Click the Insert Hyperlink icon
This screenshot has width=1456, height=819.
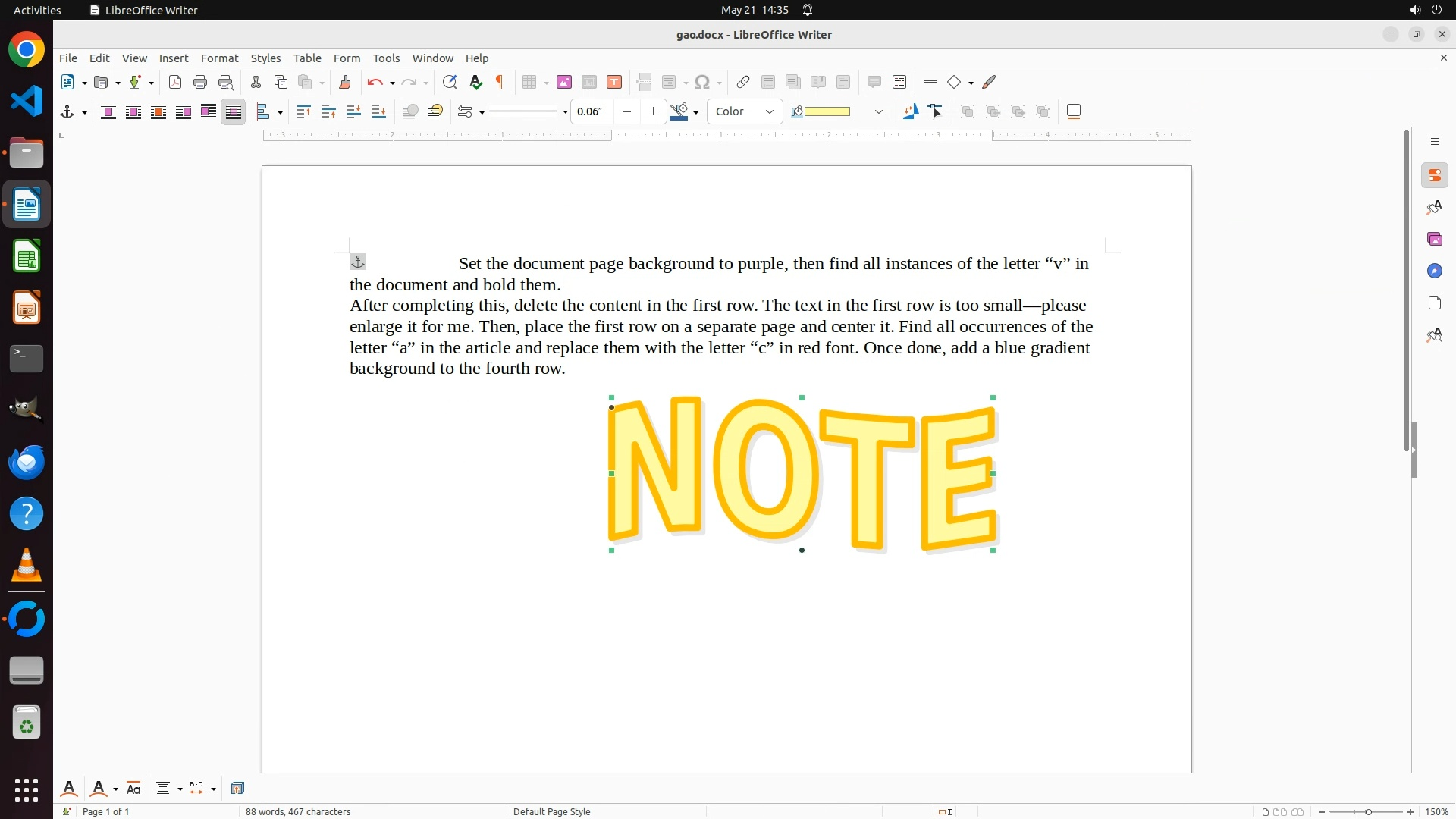(x=743, y=82)
